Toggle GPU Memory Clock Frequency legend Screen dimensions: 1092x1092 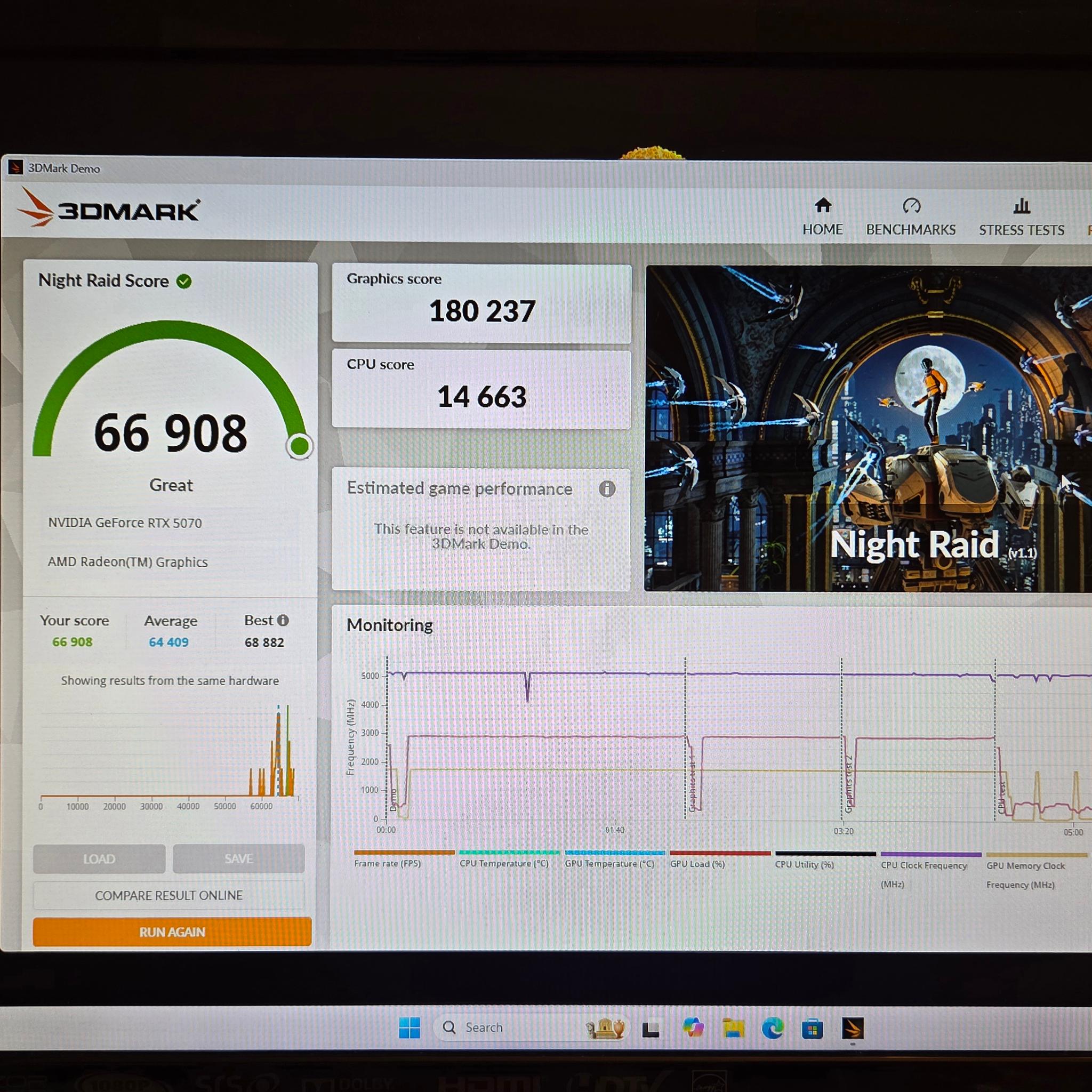[x=1036, y=871]
